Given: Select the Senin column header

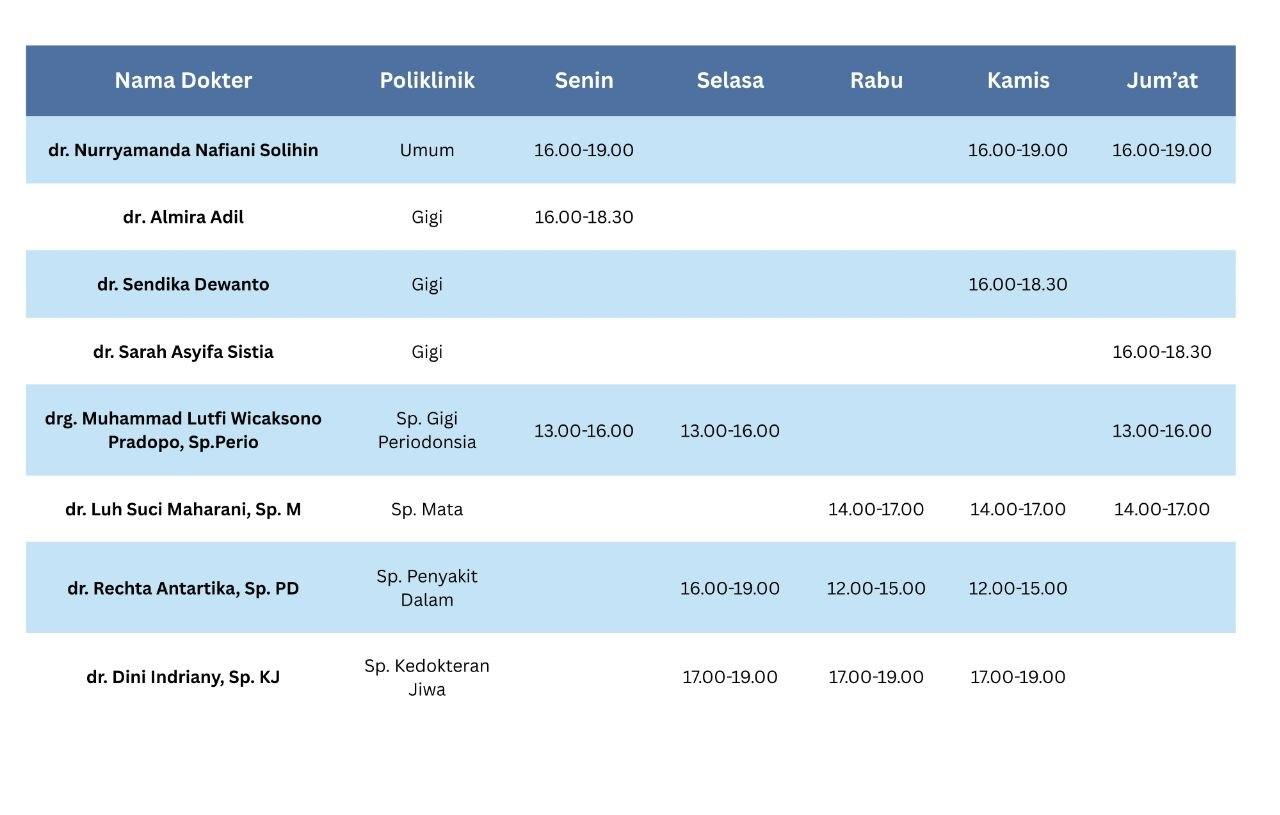Looking at the screenshot, I should [x=584, y=81].
